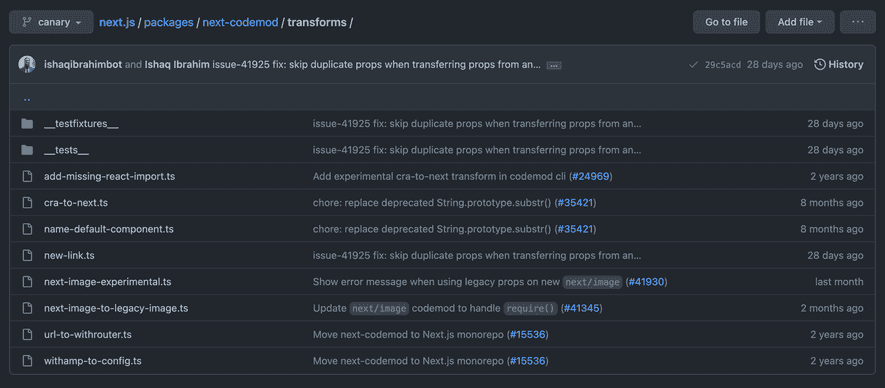The width and height of the screenshot is (885, 388).
Task: Go up to parent directory (..)
Action: point(27,98)
